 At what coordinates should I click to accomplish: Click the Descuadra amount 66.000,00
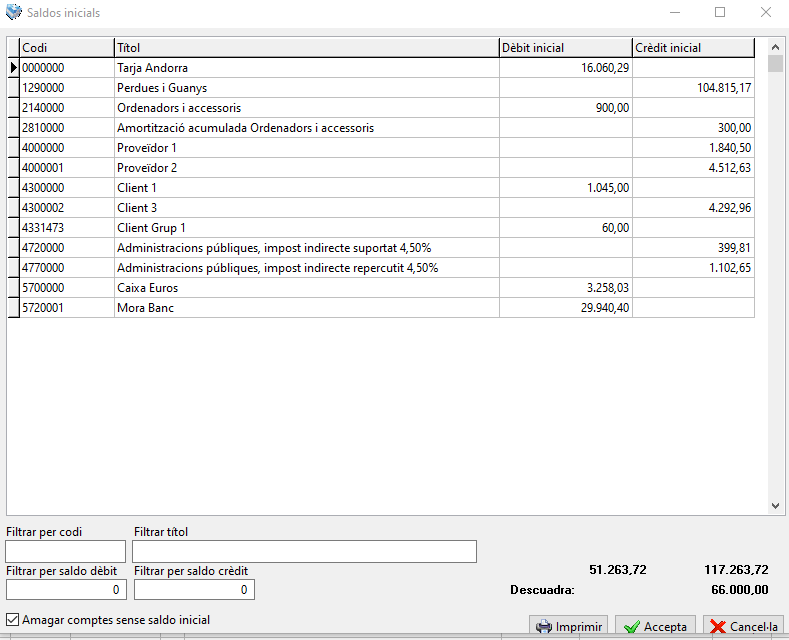[740, 590]
